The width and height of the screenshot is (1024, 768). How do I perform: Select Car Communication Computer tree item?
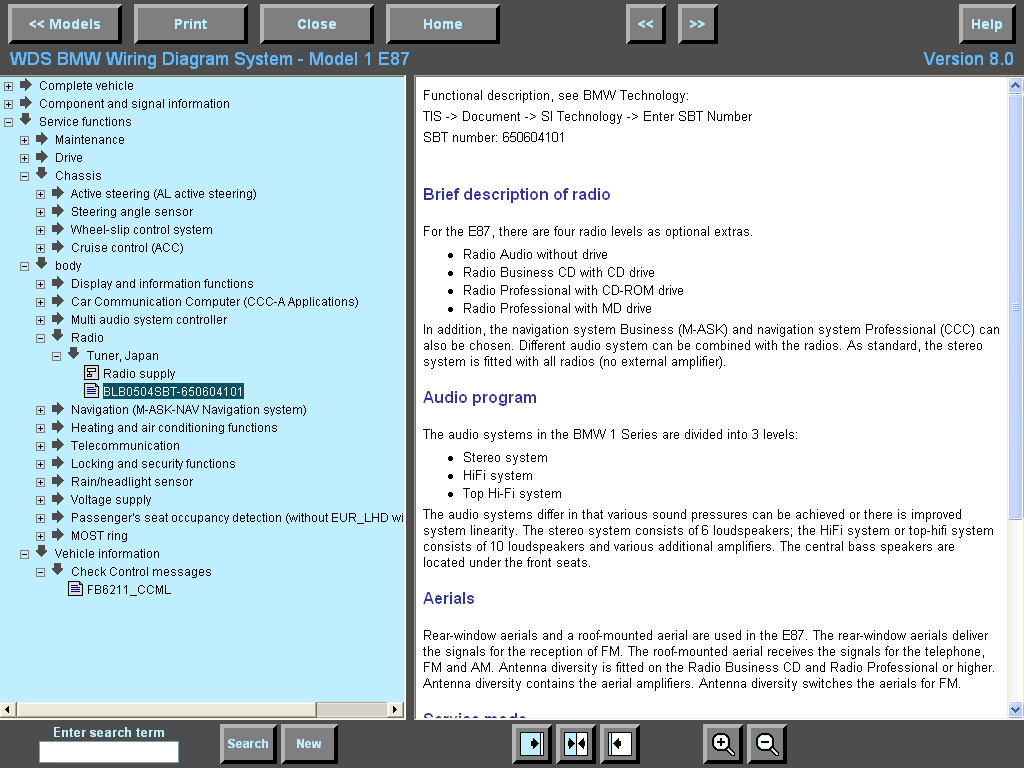215,302
